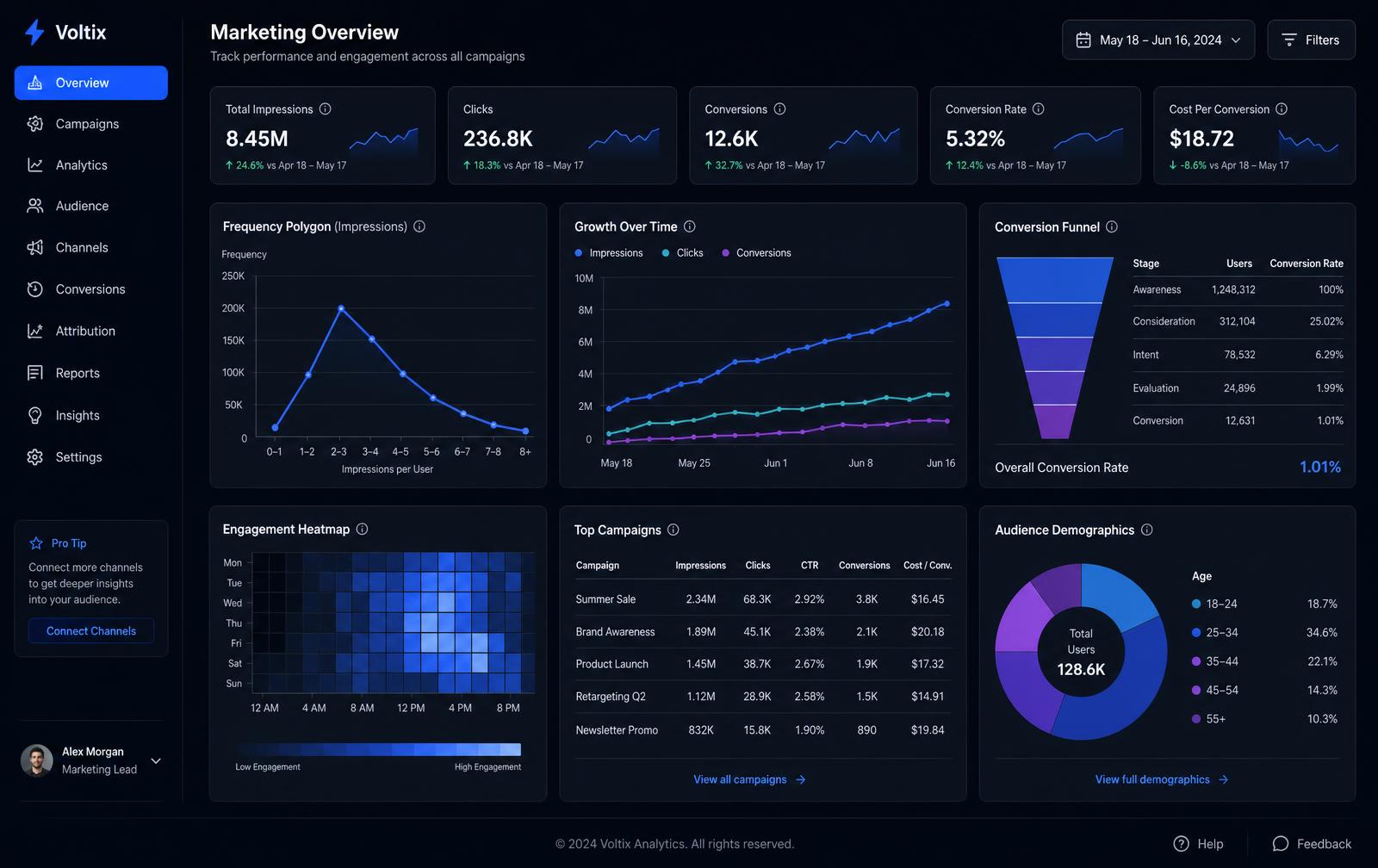Click the Help question mark icon
Image resolution: width=1378 pixels, height=868 pixels.
[1182, 844]
